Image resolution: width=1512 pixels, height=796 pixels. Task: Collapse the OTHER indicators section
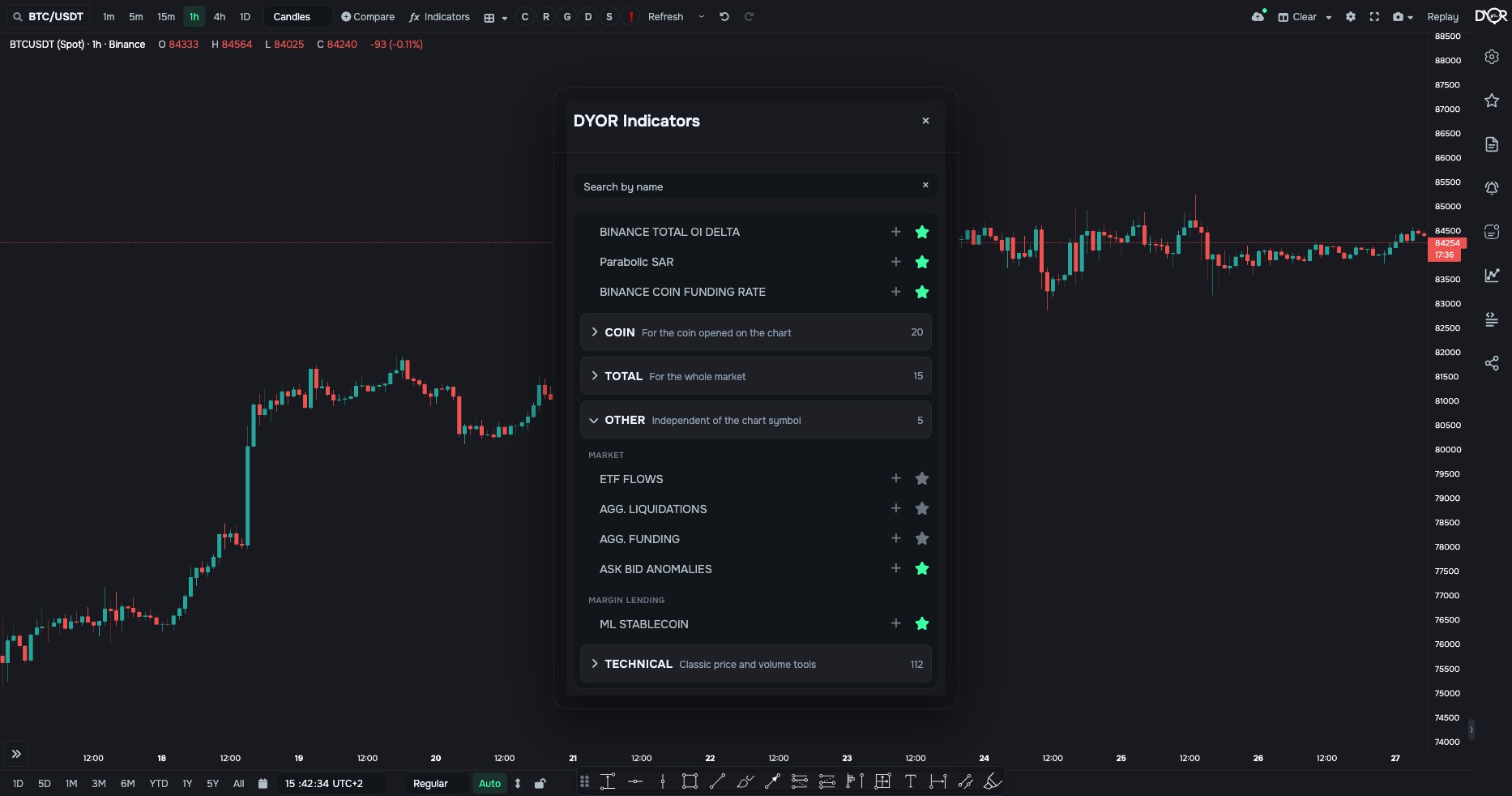pyautogui.click(x=756, y=420)
